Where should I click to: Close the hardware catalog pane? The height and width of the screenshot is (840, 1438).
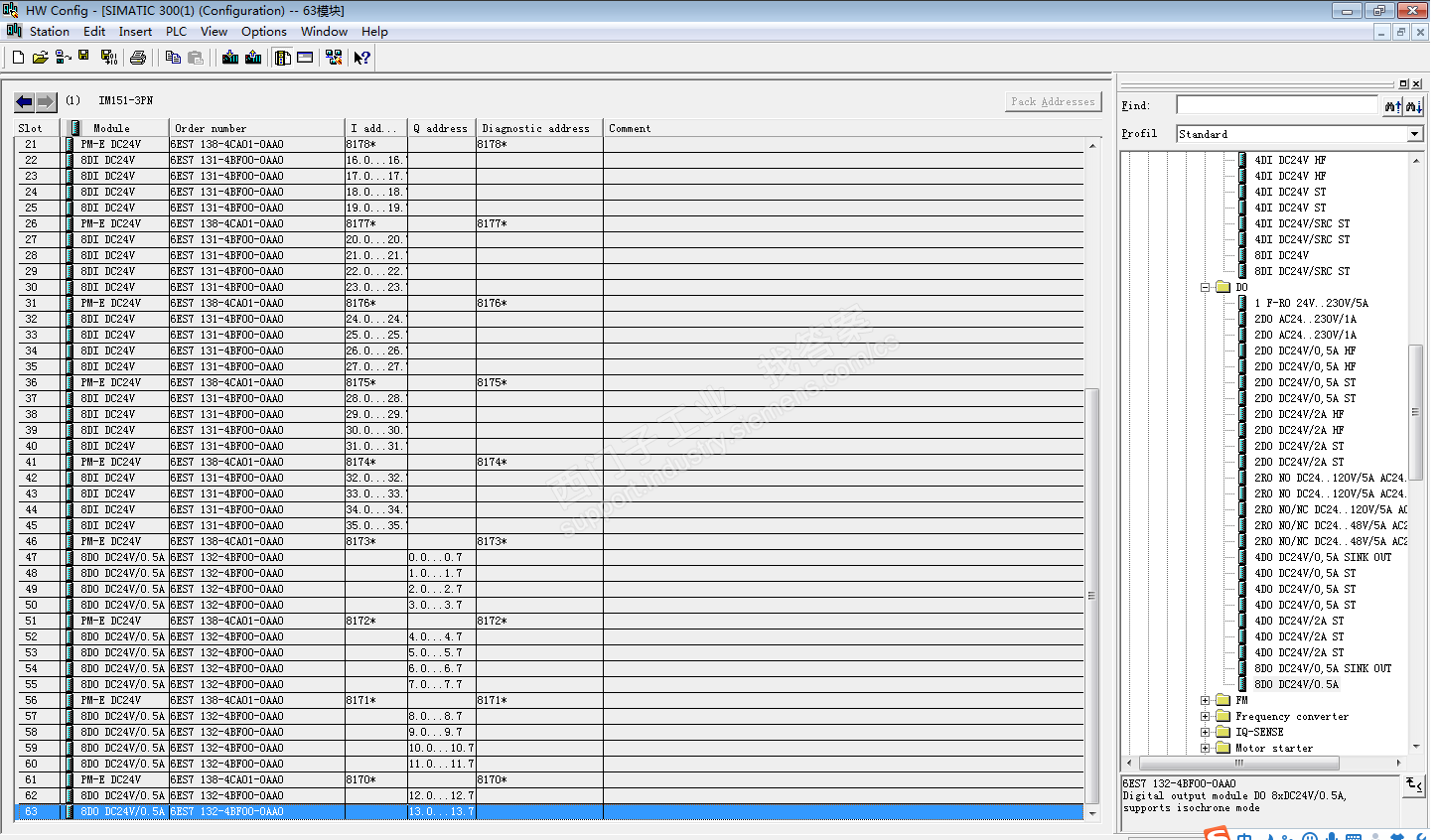[1417, 84]
